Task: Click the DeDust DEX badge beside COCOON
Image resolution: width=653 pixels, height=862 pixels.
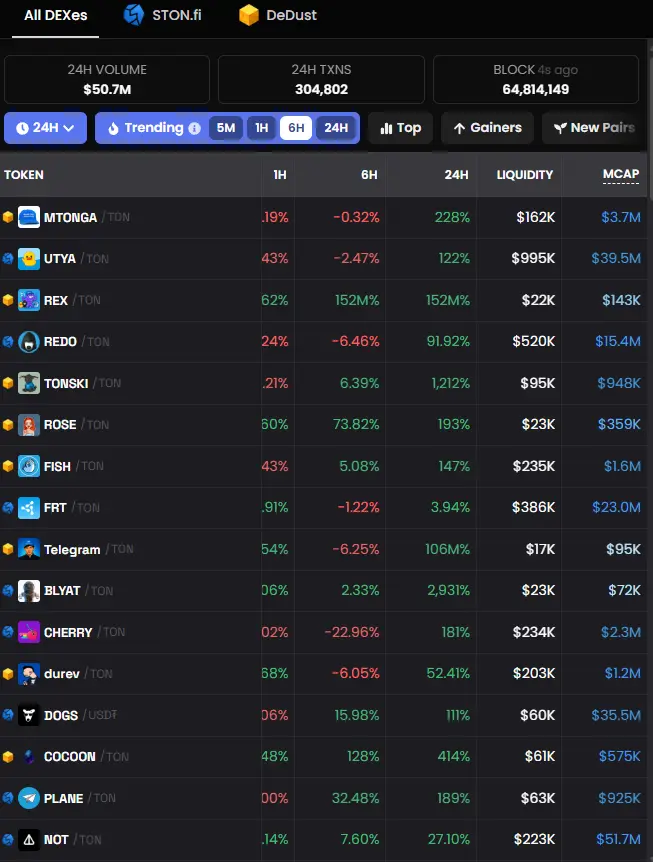Action: [8, 757]
